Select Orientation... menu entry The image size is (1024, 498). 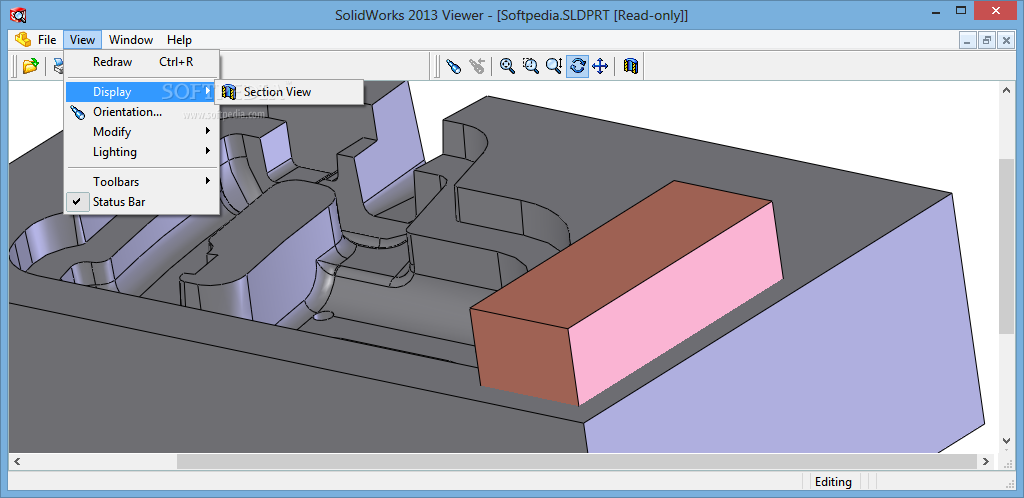click(x=142, y=112)
